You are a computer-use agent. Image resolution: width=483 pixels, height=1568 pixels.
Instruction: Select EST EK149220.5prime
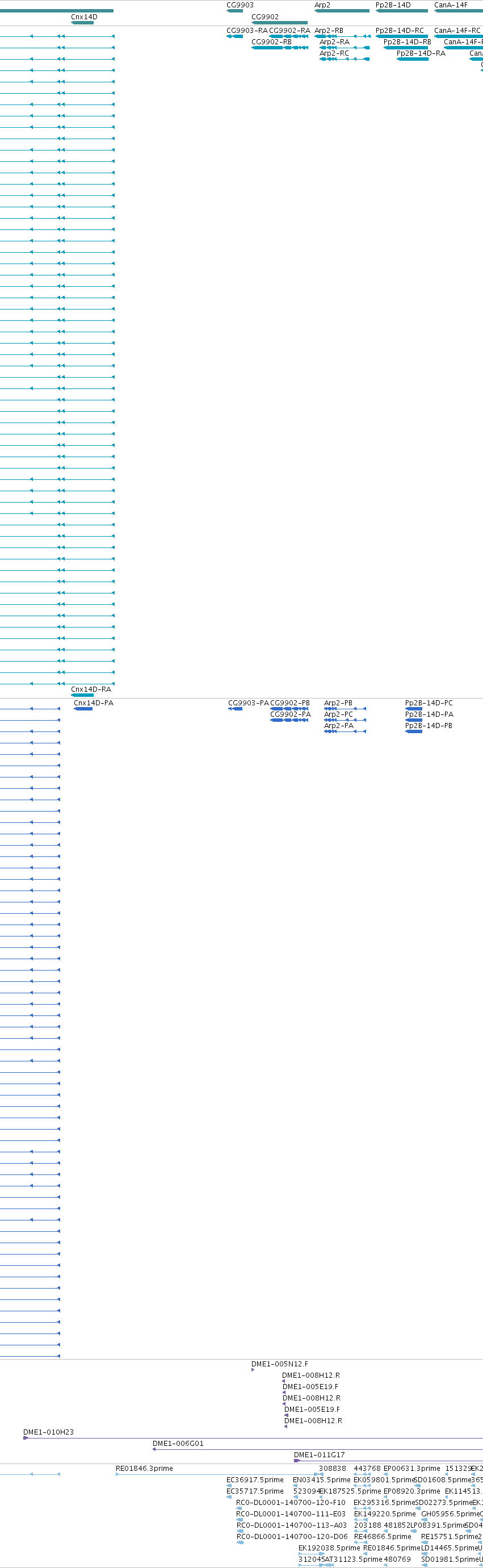385,1515
